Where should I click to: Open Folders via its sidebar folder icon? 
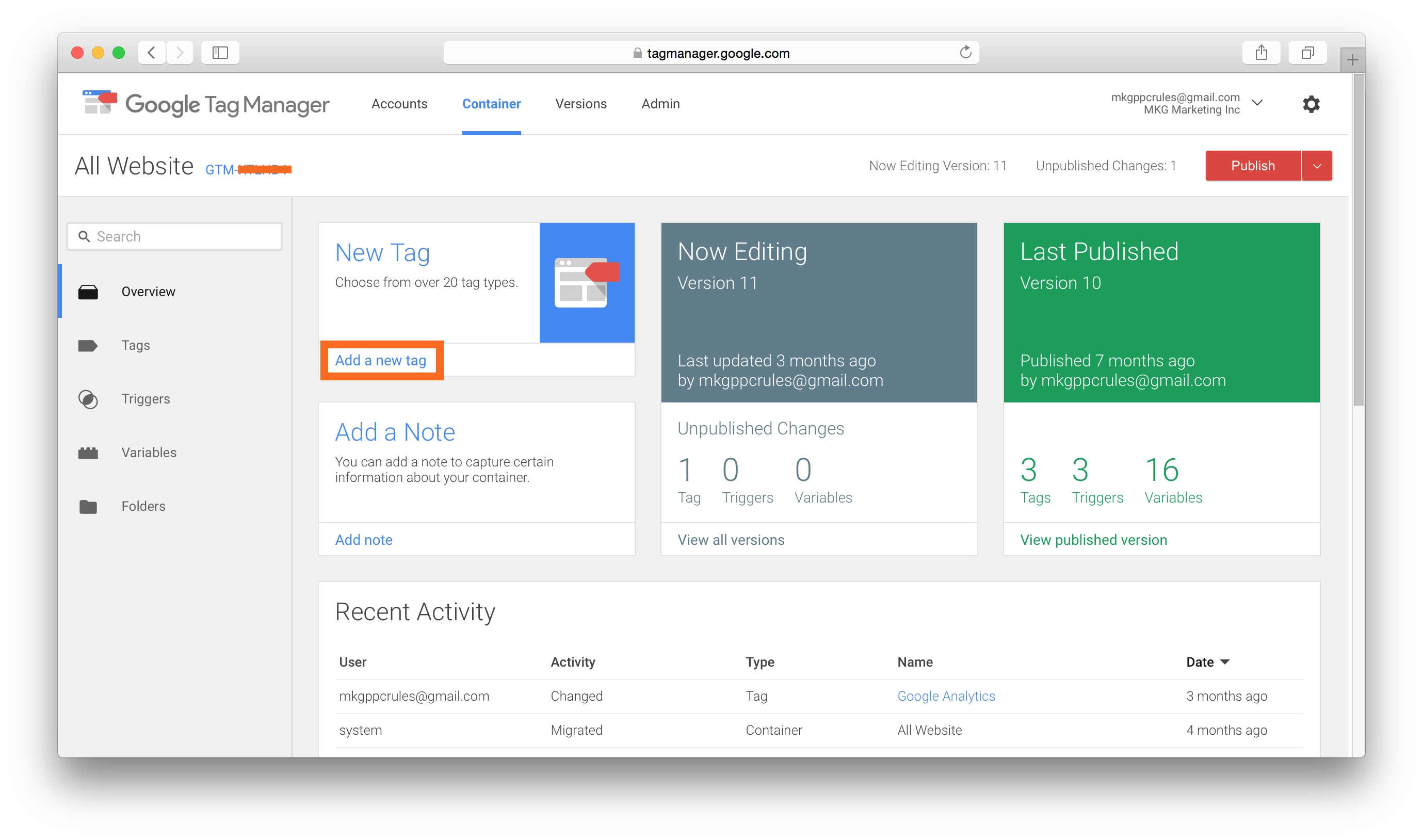88,507
